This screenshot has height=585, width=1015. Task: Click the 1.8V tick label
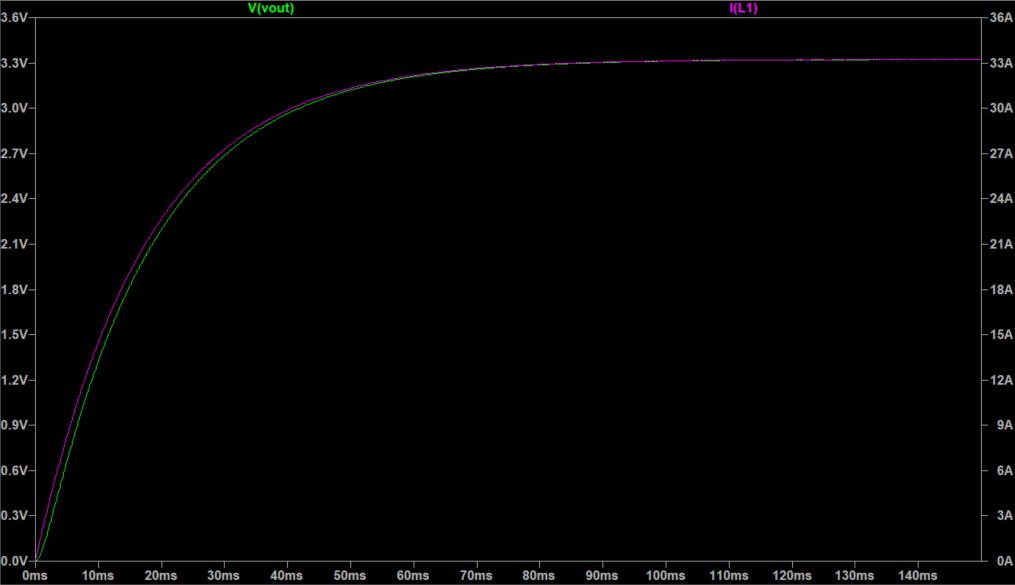17,292
